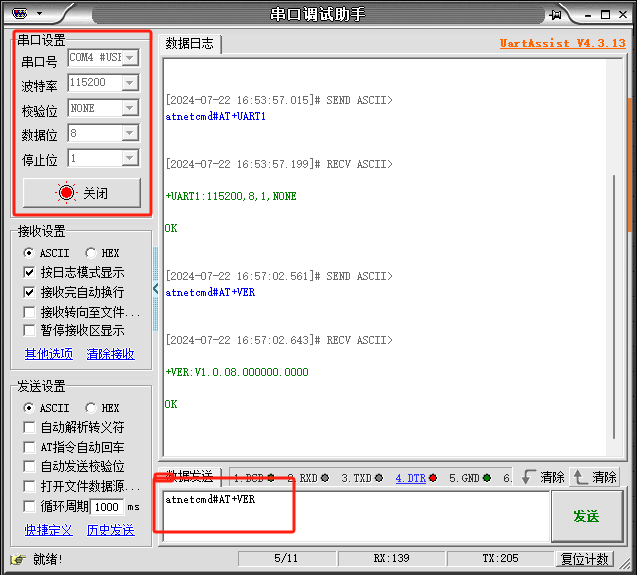637x575 pixels.
Task: Click the red serial port close indicator button
Action: click(x=82, y=193)
